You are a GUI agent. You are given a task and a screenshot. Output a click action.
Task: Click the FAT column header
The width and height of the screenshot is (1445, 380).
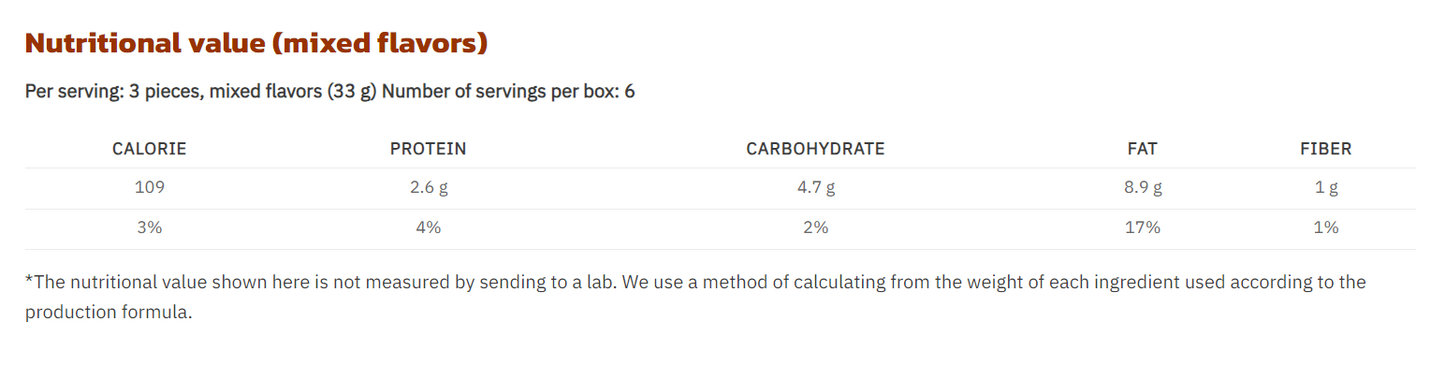point(1142,149)
